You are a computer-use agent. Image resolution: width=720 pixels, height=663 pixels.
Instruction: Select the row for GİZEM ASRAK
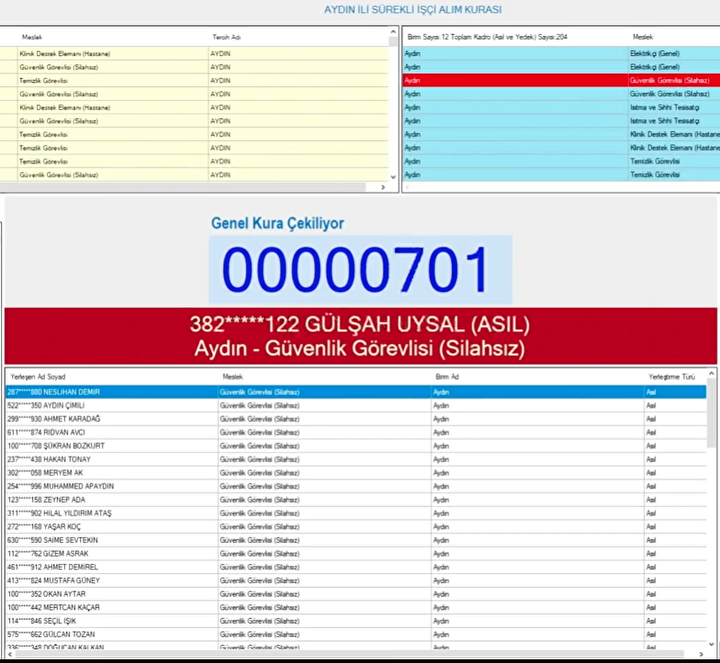click(x=356, y=554)
